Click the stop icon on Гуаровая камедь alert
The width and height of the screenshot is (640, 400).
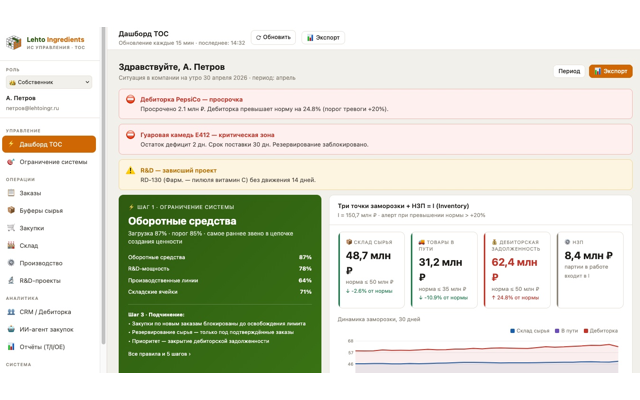(130, 135)
